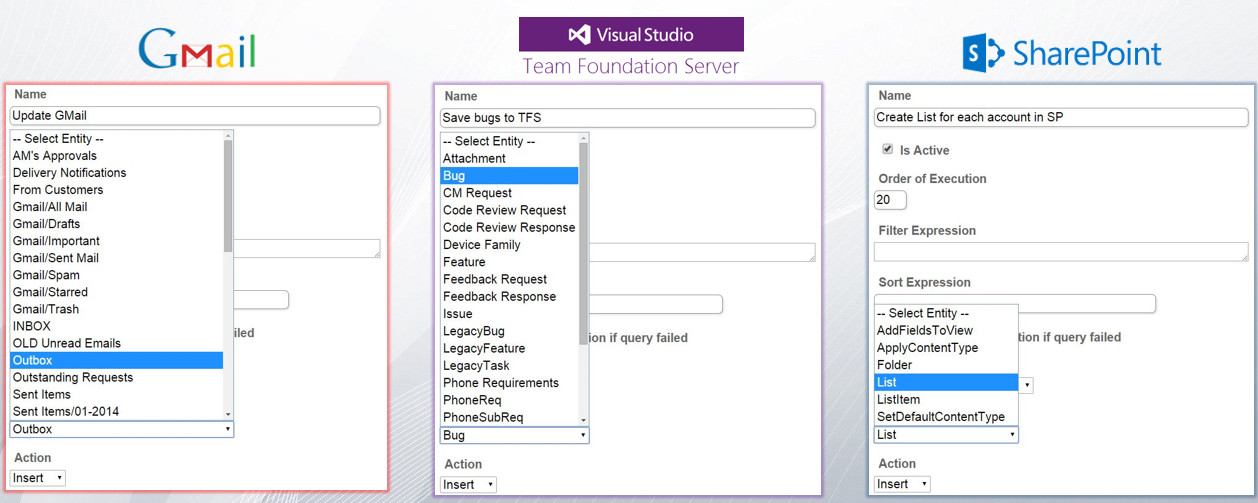Select Gmail/Starred from the entity list
The height and width of the screenshot is (503, 1258).
point(50,292)
